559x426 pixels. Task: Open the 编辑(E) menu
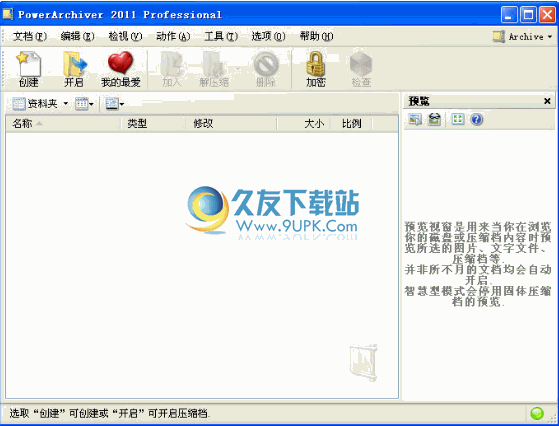point(77,36)
